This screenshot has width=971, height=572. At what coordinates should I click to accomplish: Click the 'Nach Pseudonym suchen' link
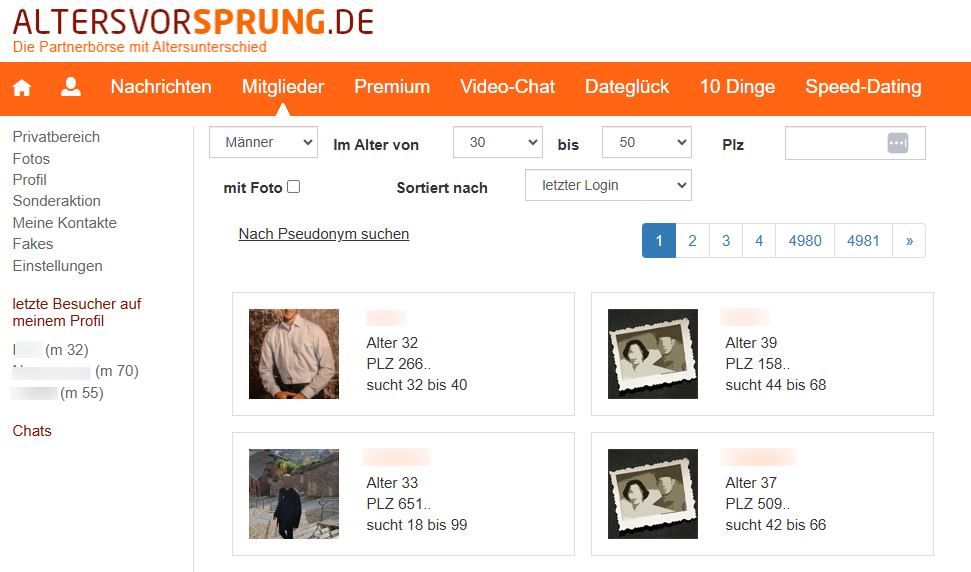click(324, 234)
